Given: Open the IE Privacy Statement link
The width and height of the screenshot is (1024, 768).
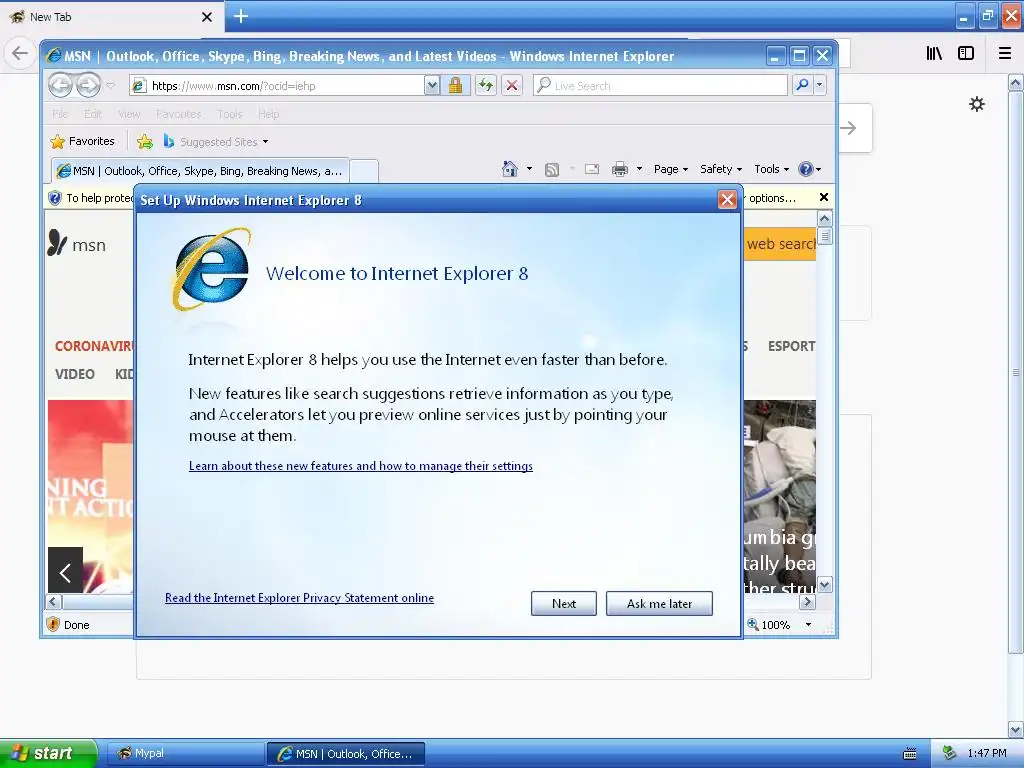Looking at the screenshot, I should pos(299,598).
